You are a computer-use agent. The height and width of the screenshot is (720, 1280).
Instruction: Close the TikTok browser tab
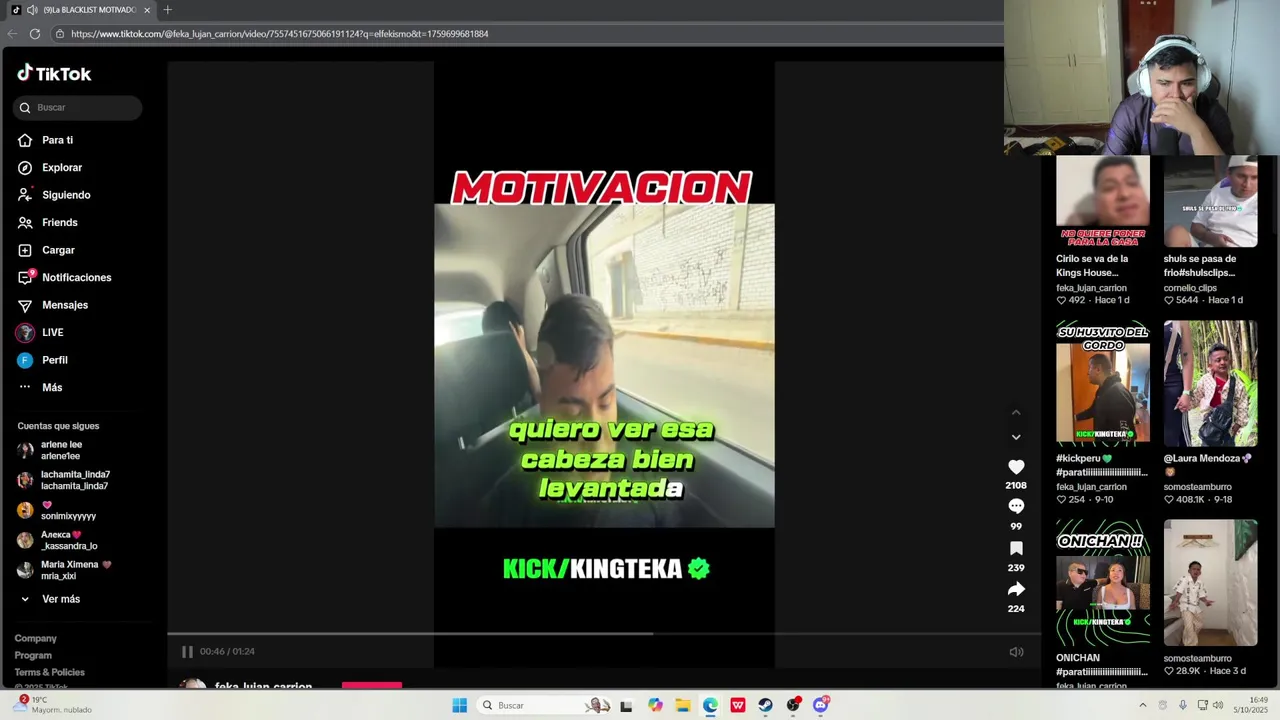(x=147, y=10)
